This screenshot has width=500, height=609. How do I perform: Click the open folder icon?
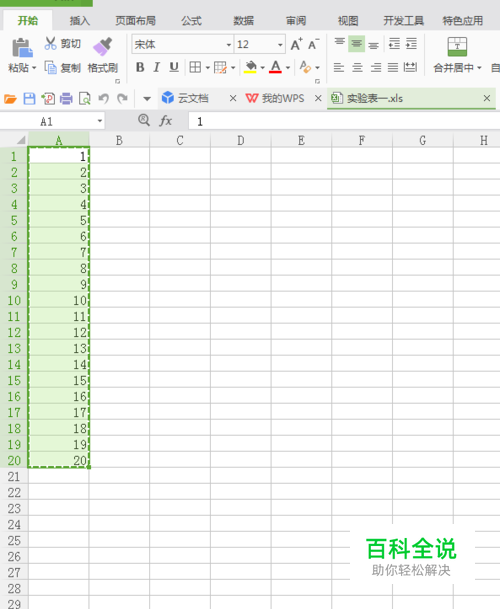(10, 99)
